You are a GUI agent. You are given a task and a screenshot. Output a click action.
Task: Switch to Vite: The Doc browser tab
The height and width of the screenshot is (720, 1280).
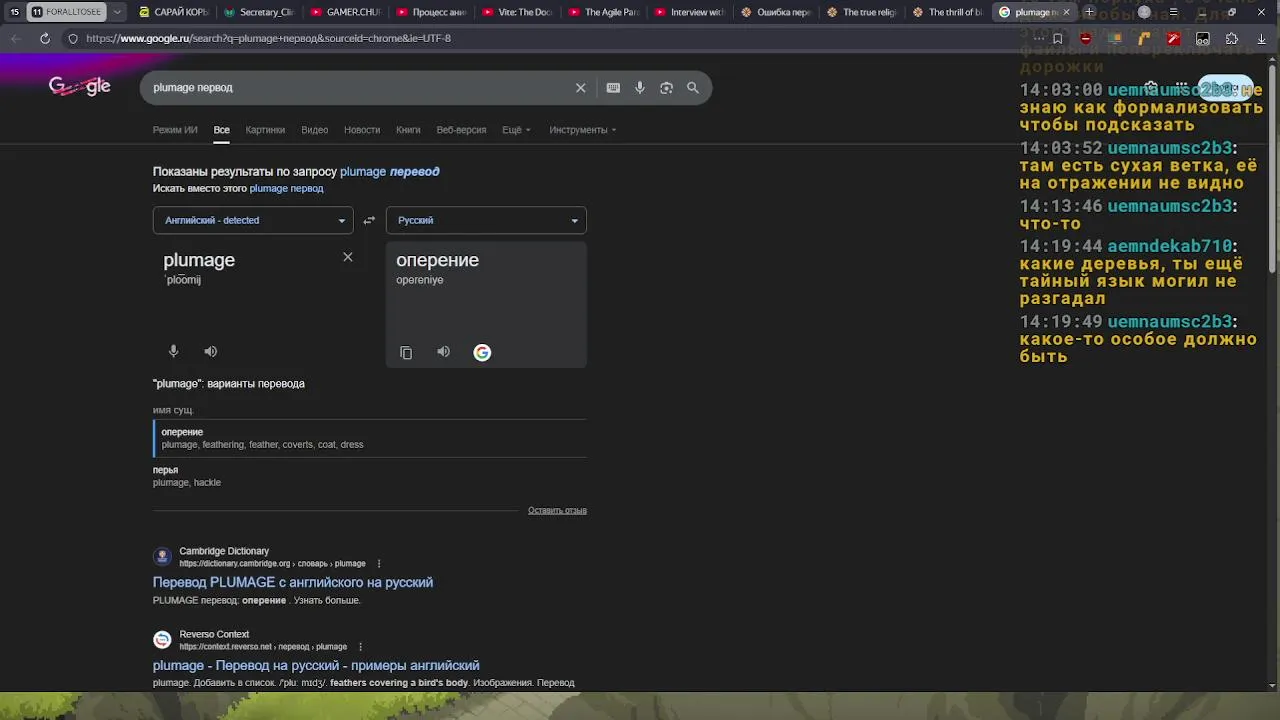tap(517, 12)
